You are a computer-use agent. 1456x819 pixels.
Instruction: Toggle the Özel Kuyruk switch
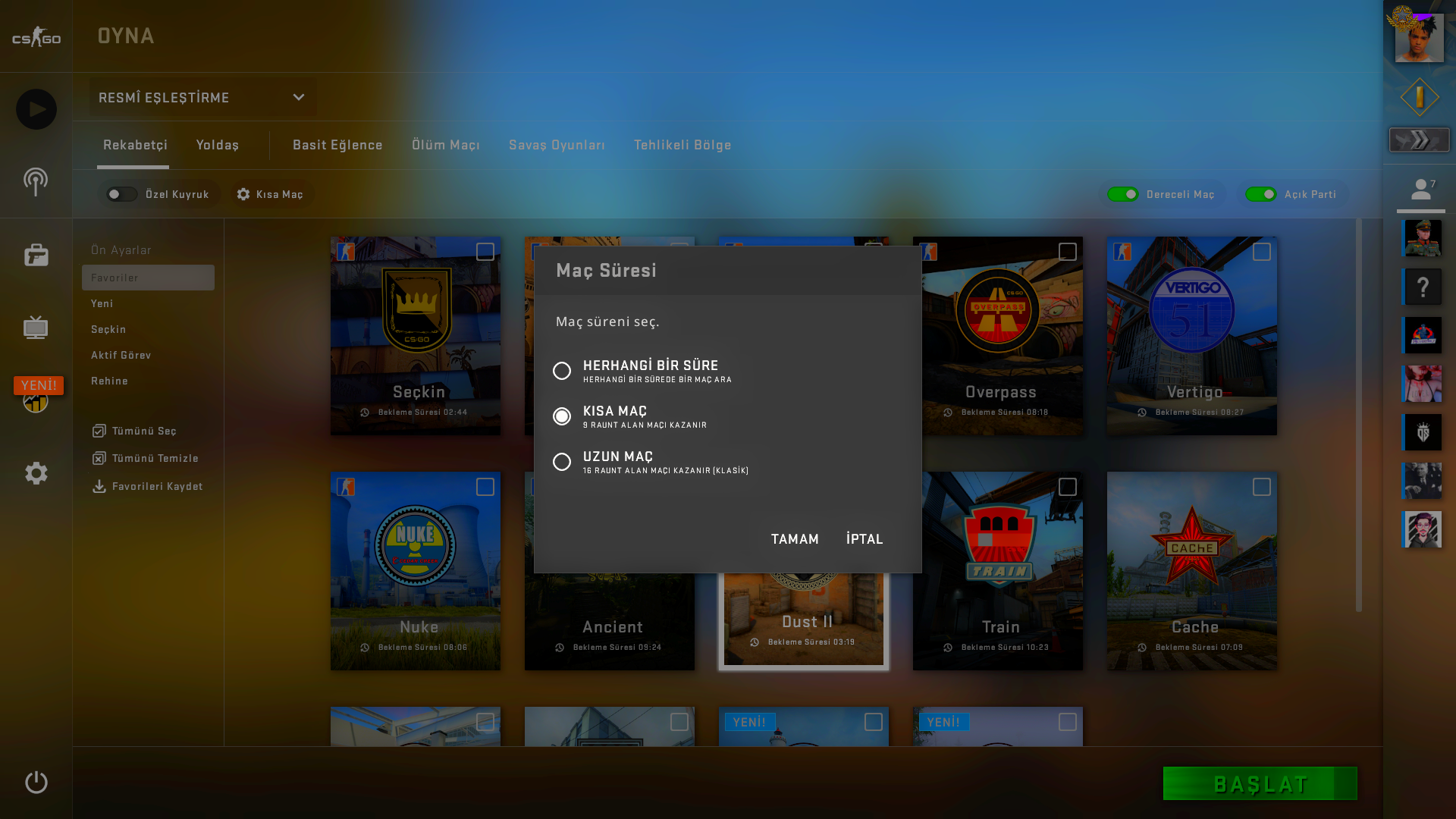pos(121,194)
